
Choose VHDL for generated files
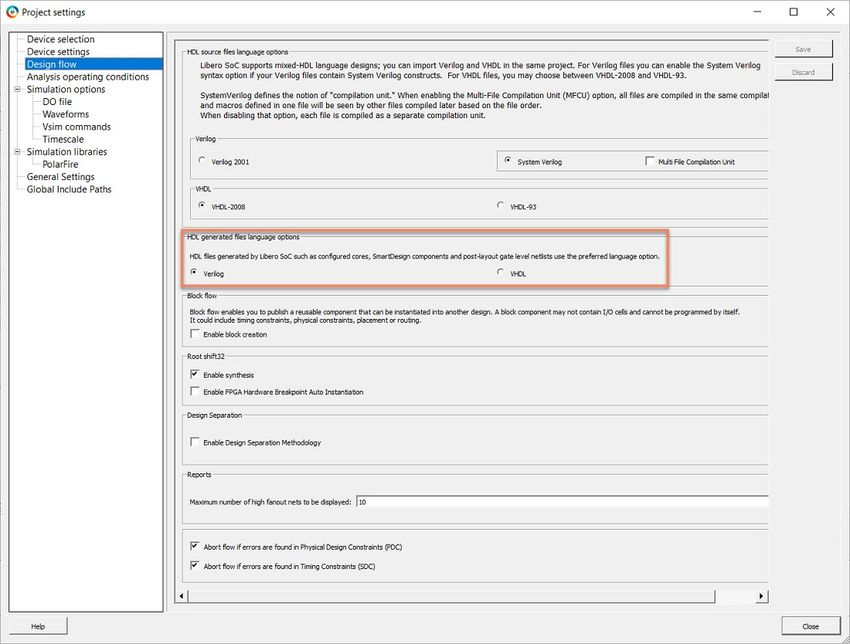coord(500,273)
